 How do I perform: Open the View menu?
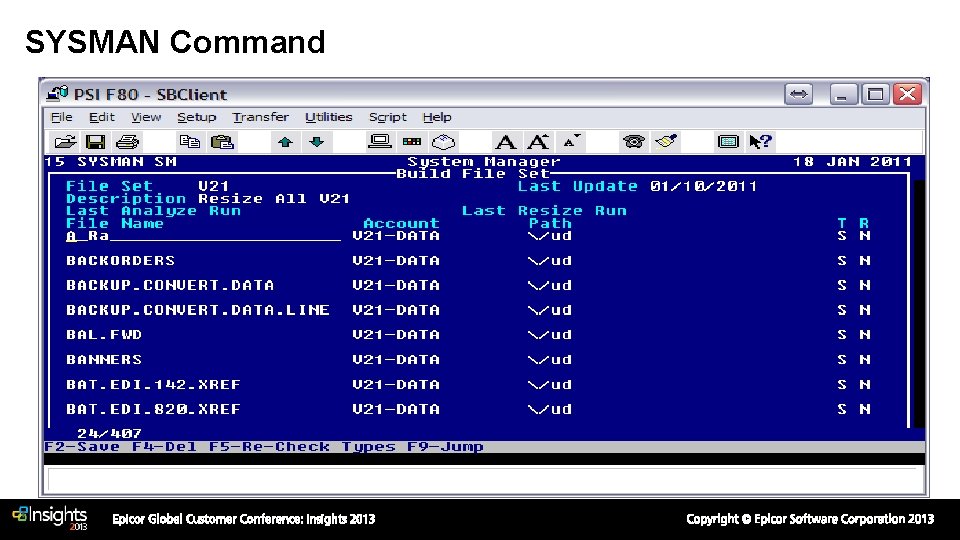click(x=146, y=117)
